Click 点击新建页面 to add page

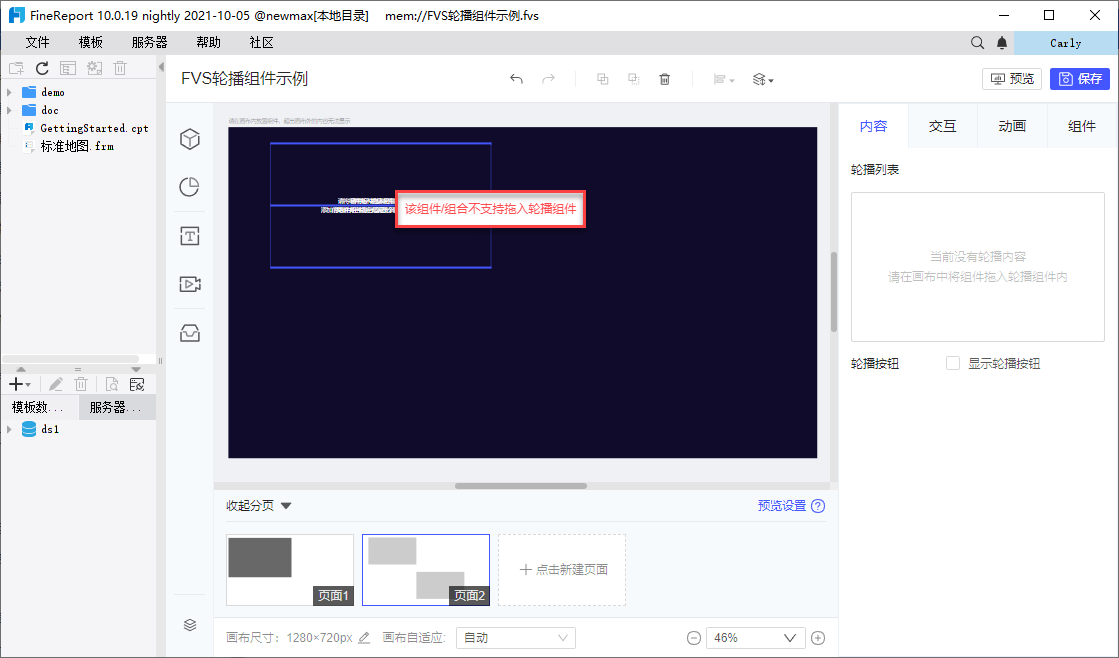562,570
